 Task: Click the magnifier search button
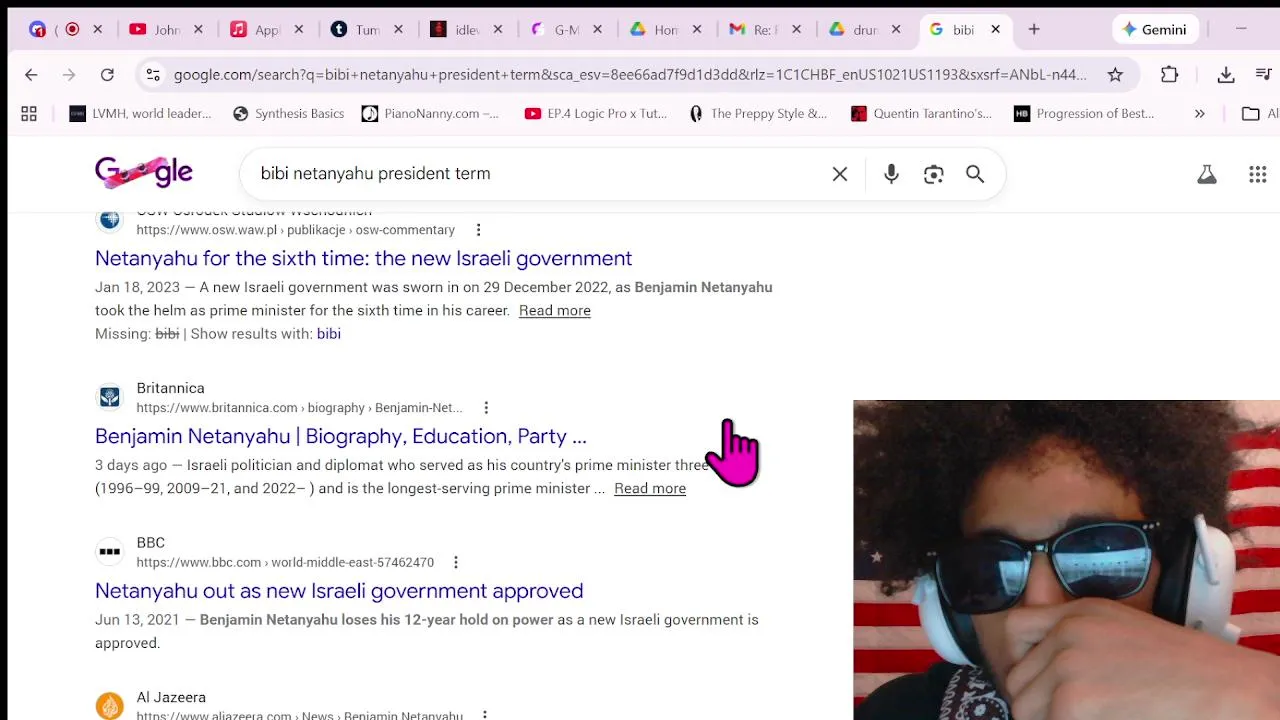(975, 174)
